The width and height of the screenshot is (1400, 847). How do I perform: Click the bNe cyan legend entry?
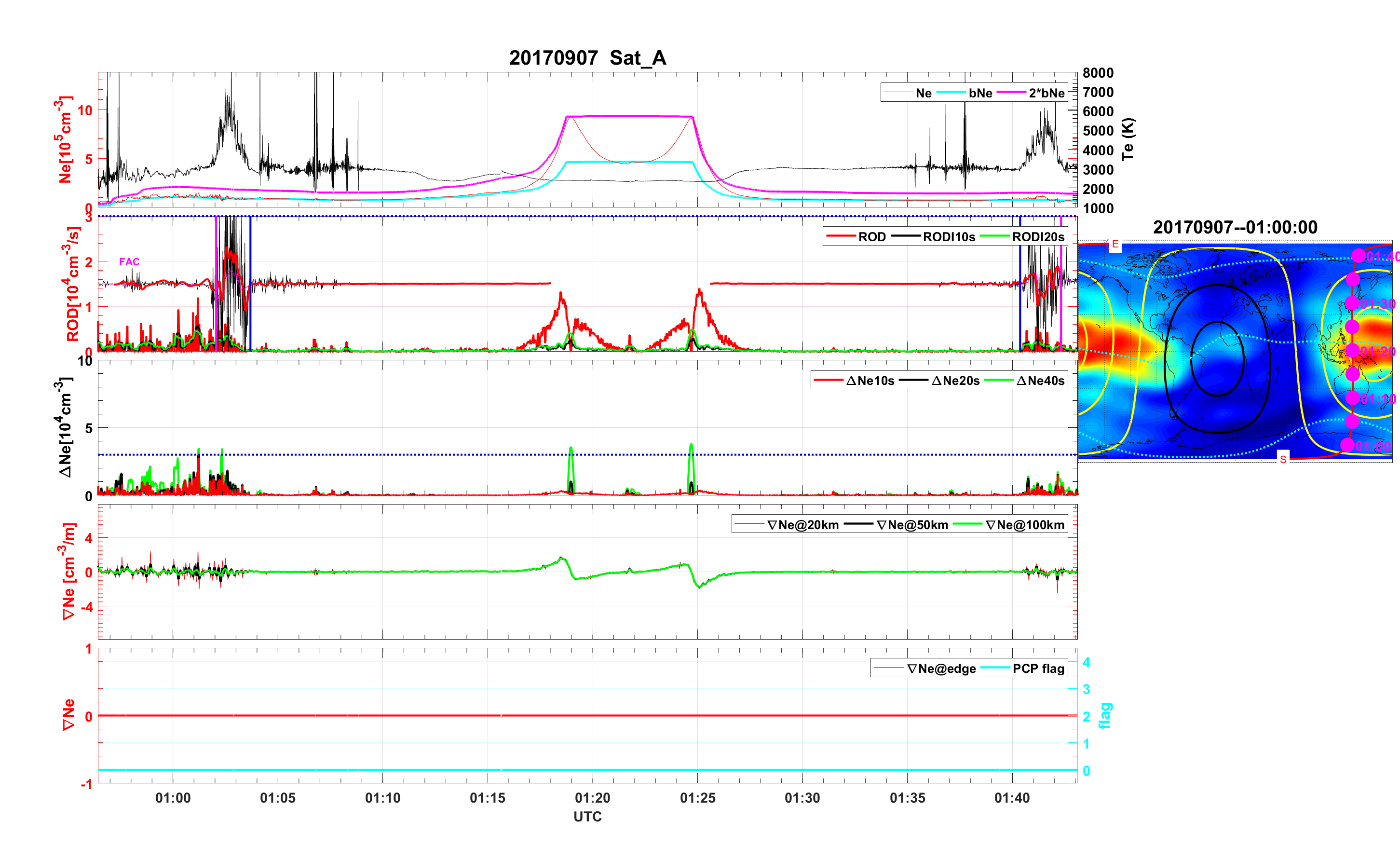point(980,93)
